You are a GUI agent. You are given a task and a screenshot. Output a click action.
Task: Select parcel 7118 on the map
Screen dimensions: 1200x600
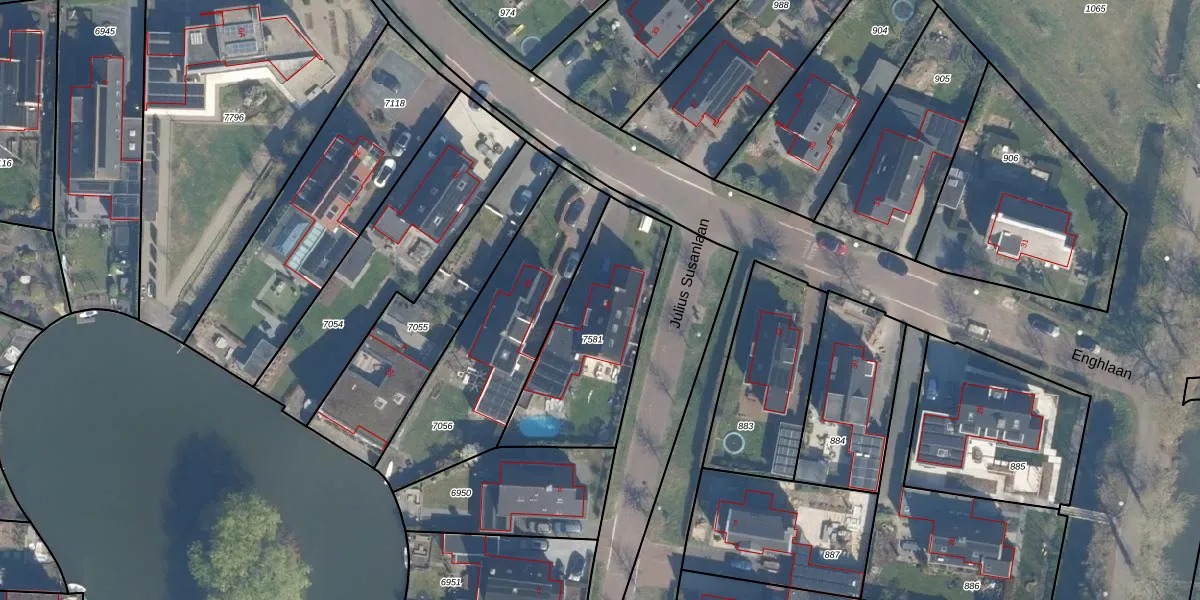[x=395, y=103]
